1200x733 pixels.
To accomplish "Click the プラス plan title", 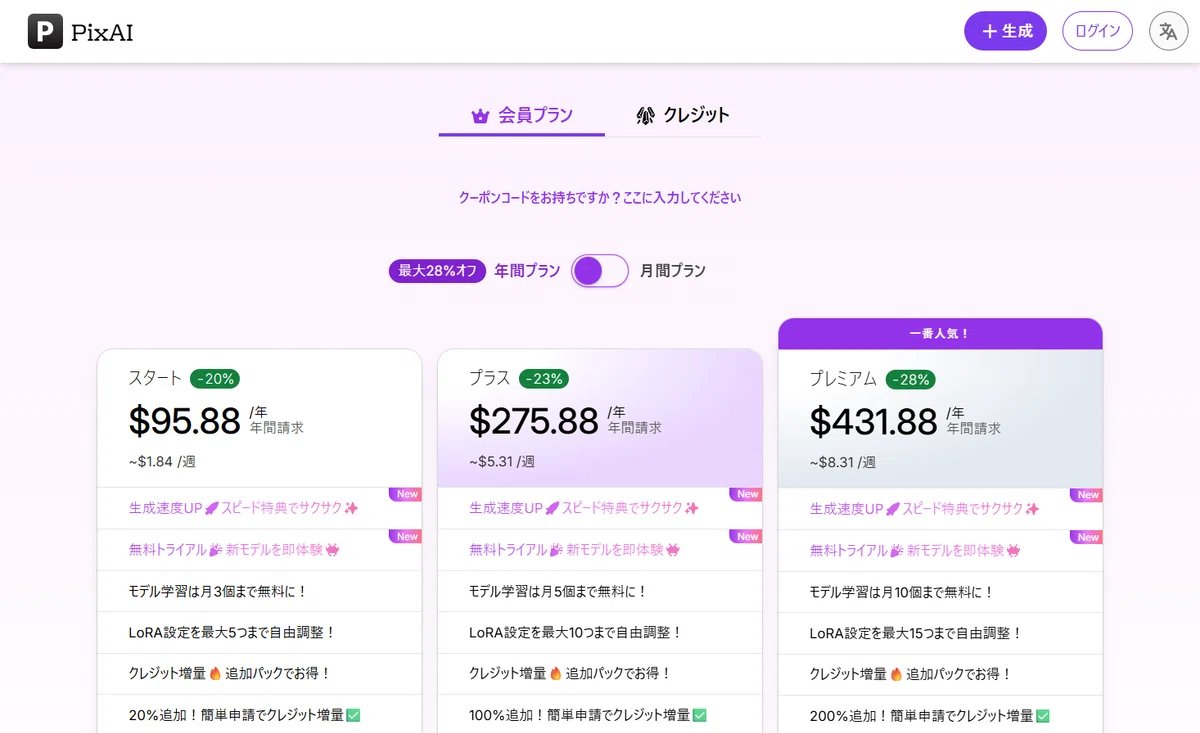I will 490,379.
